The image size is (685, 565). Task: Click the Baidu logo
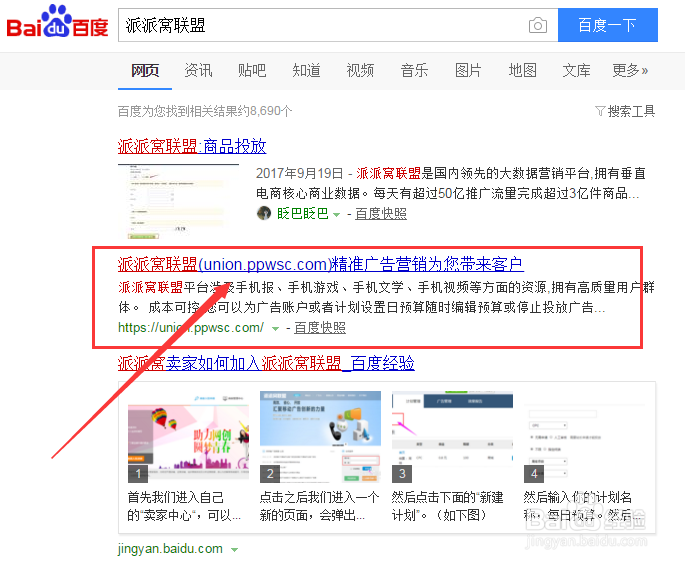pos(57,21)
